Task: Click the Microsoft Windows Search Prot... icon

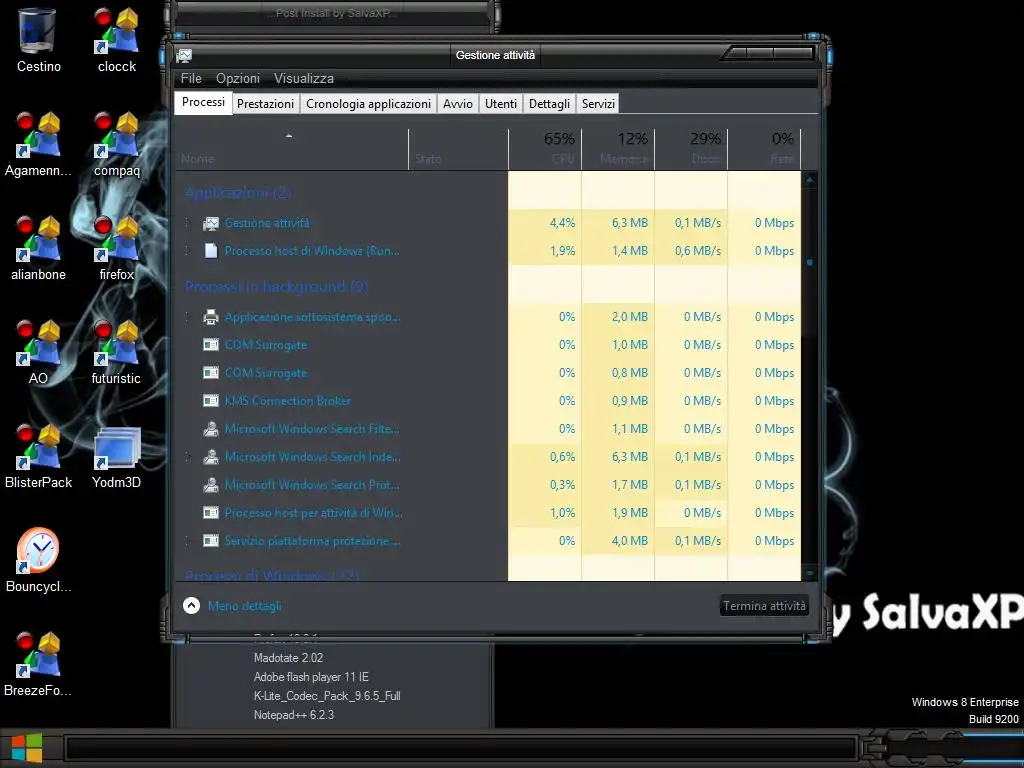Action: 210,485
